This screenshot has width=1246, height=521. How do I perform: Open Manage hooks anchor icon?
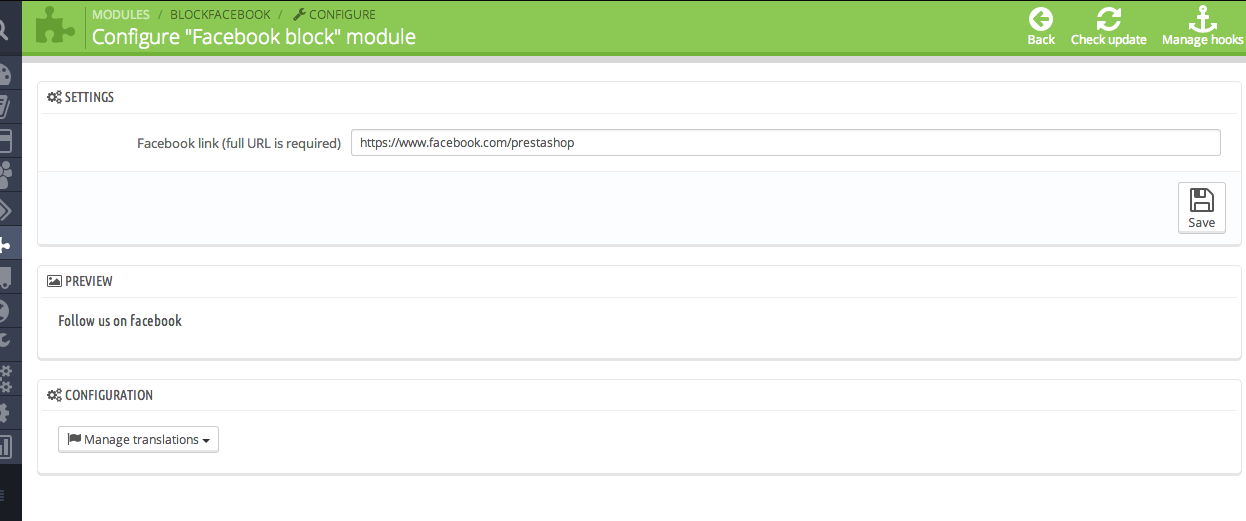click(x=1201, y=19)
